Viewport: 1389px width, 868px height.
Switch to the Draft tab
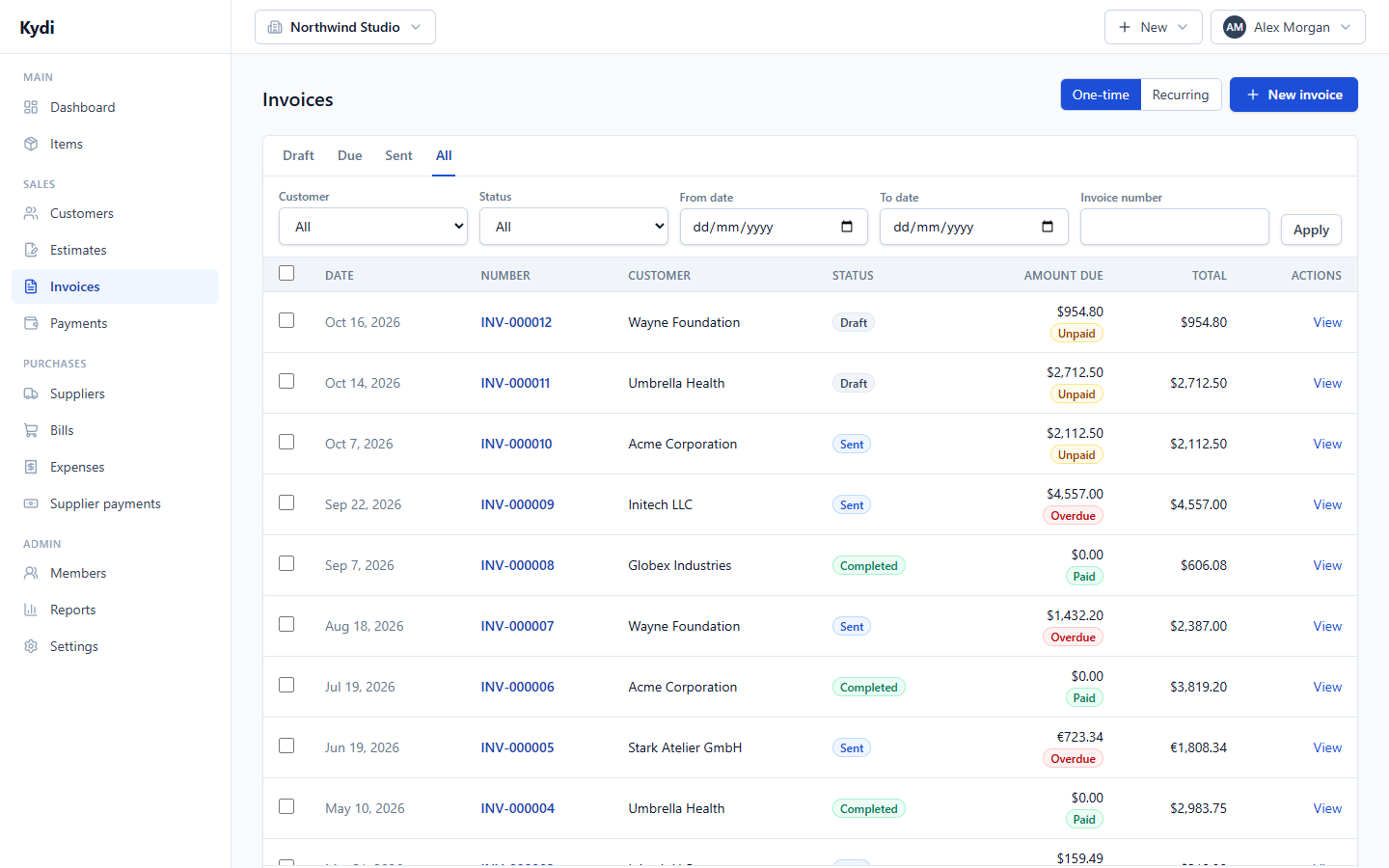coord(298,155)
